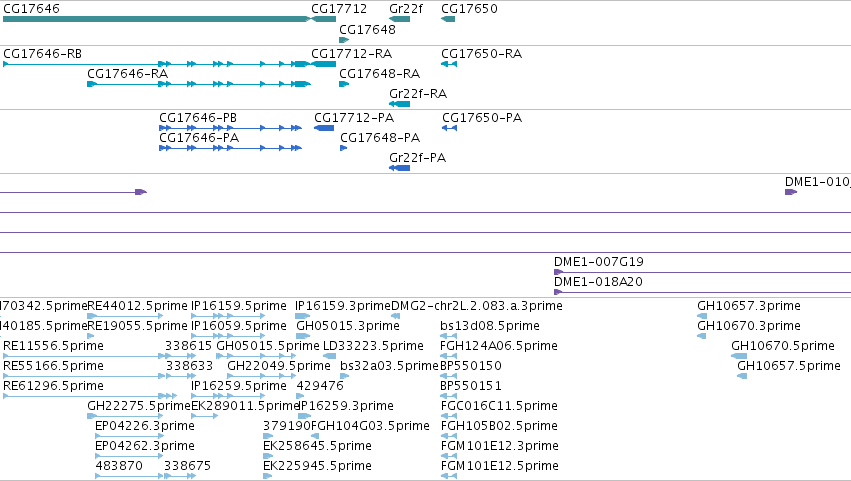The width and height of the screenshot is (851, 481).
Task: Select transcript CG17650-RA label
Action: (482, 54)
